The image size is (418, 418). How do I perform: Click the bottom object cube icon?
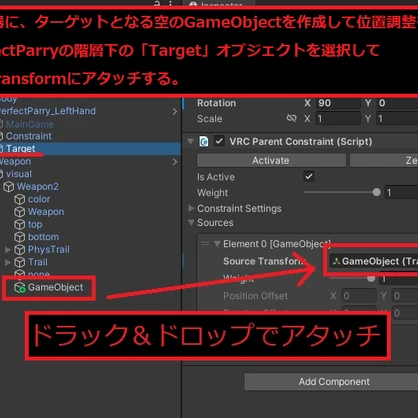(19, 237)
